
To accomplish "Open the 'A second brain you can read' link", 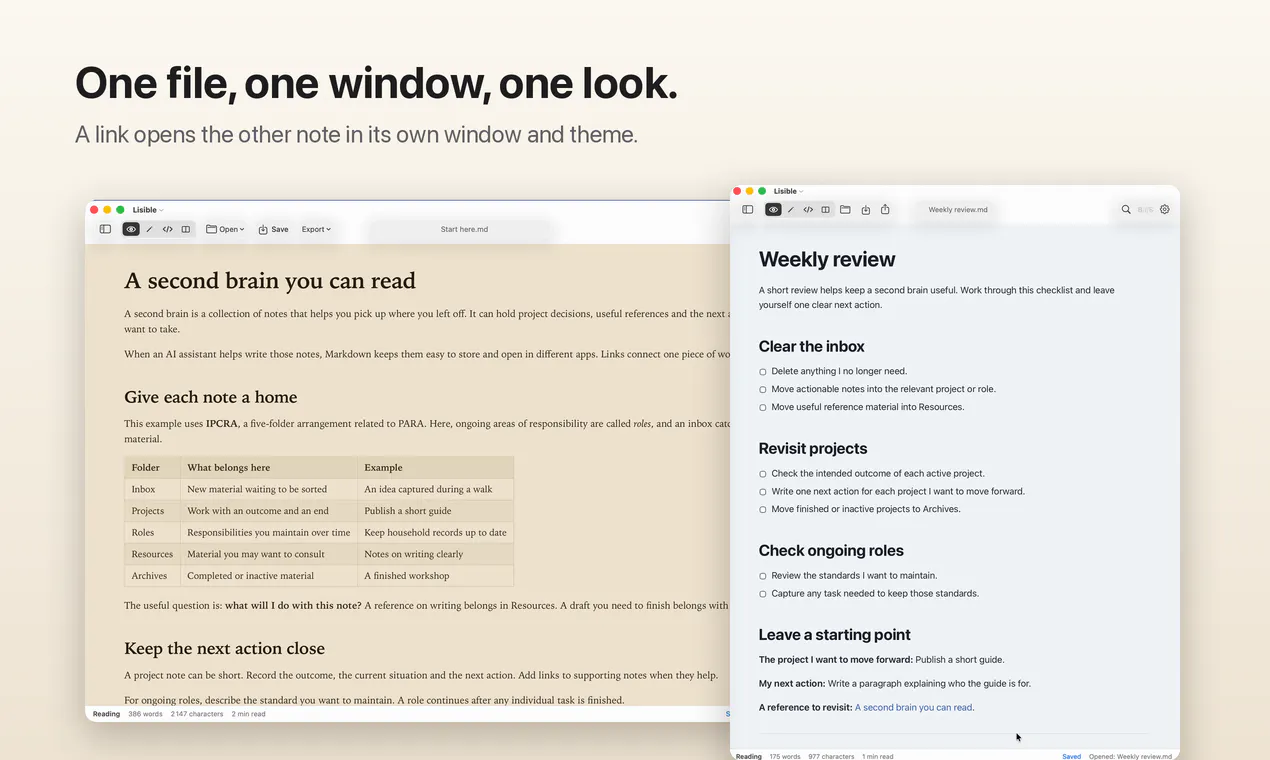I will coord(914,708).
